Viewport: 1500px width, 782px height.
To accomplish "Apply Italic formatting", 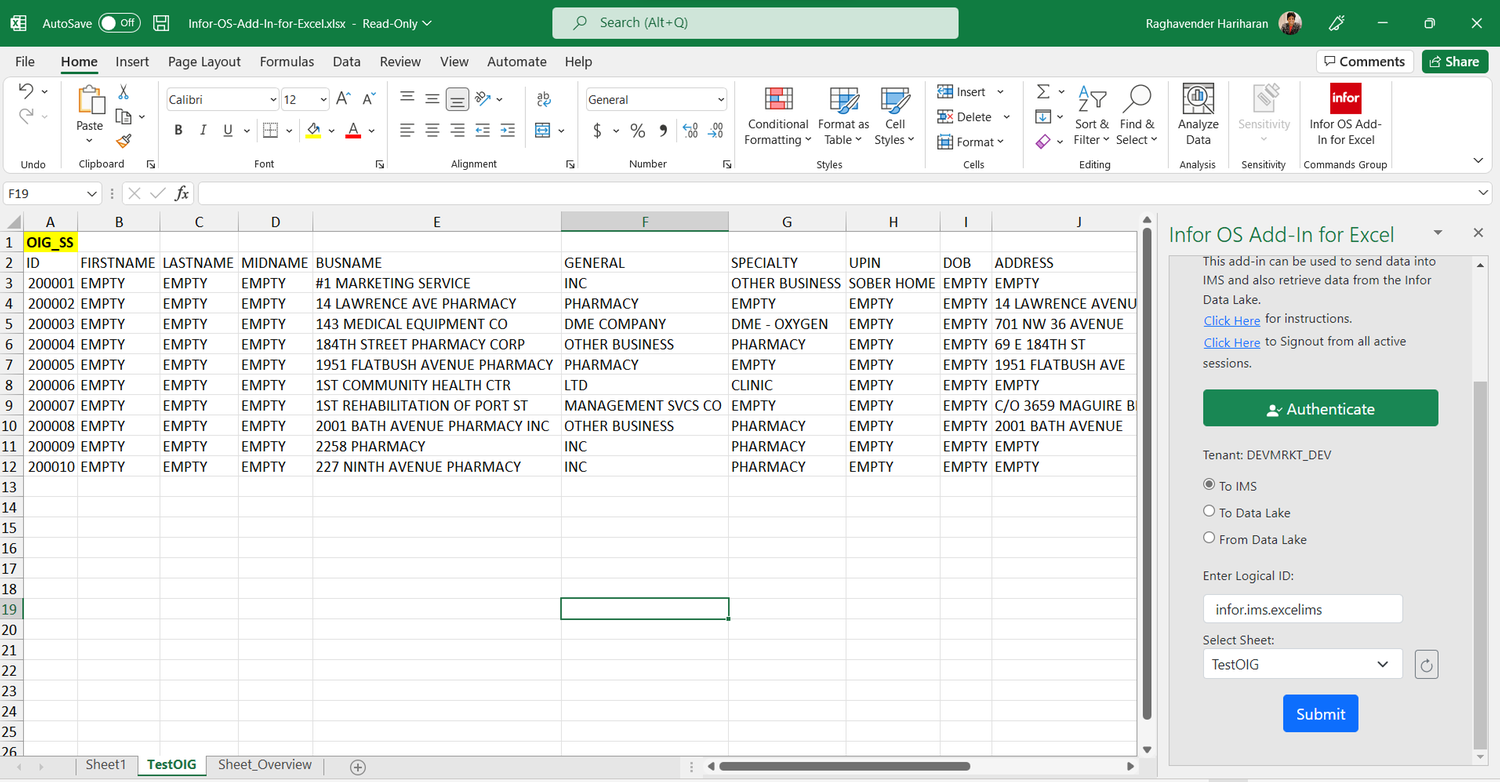I will (x=203, y=130).
